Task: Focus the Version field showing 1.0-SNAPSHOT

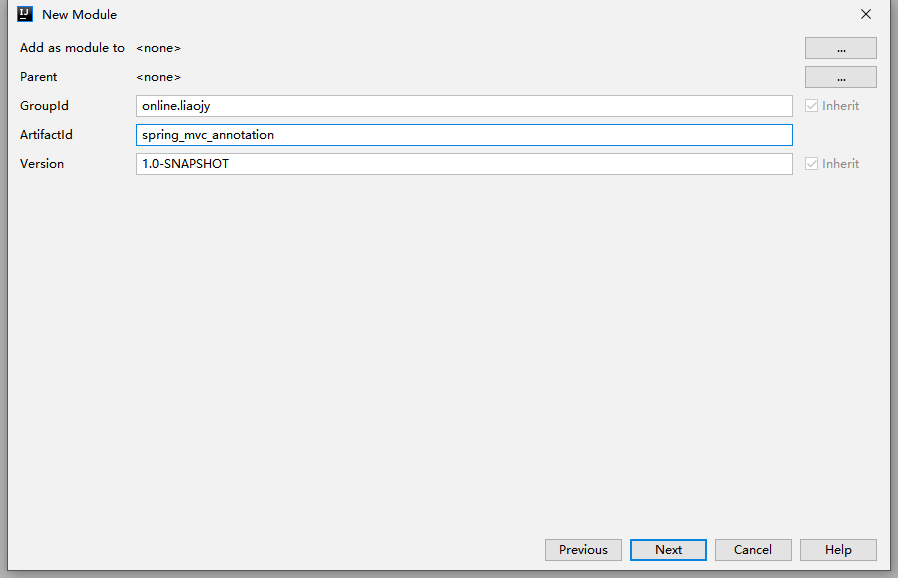Action: 464,164
